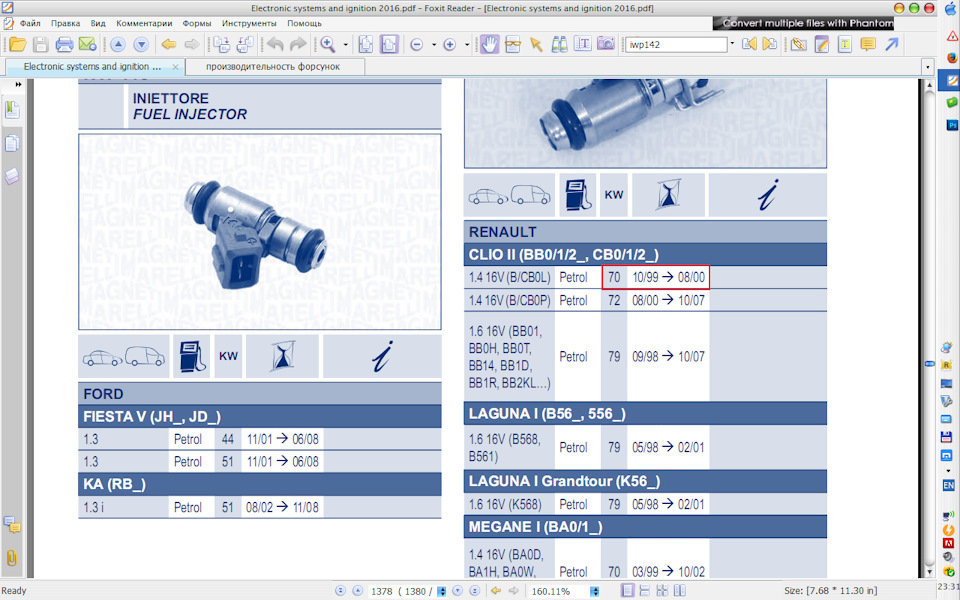Viewport: 960px width, 600px height.
Task: Click the yellow comment note tool
Action: 867,45
